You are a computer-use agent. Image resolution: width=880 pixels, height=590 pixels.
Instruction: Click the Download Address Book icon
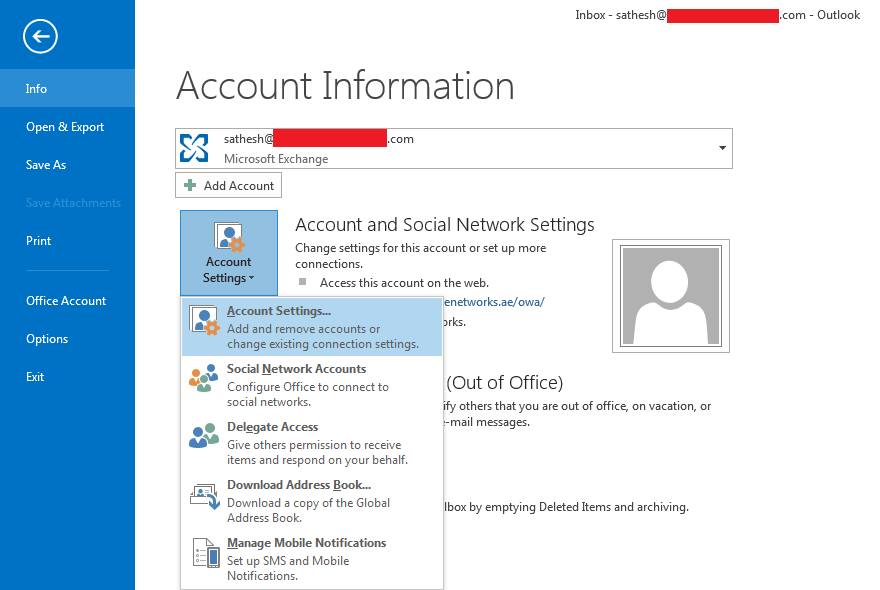(x=204, y=496)
